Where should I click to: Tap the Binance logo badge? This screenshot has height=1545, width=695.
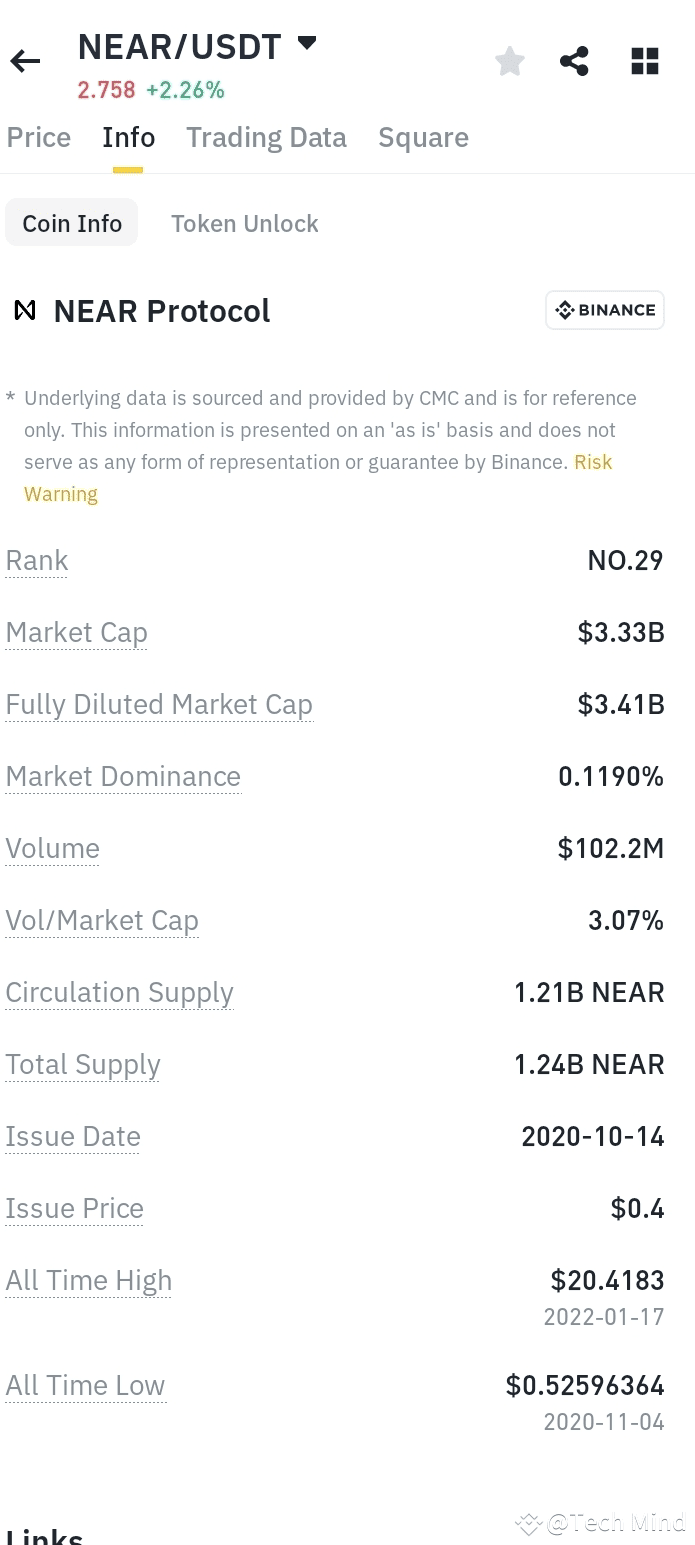pyautogui.click(x=605, y=310)
